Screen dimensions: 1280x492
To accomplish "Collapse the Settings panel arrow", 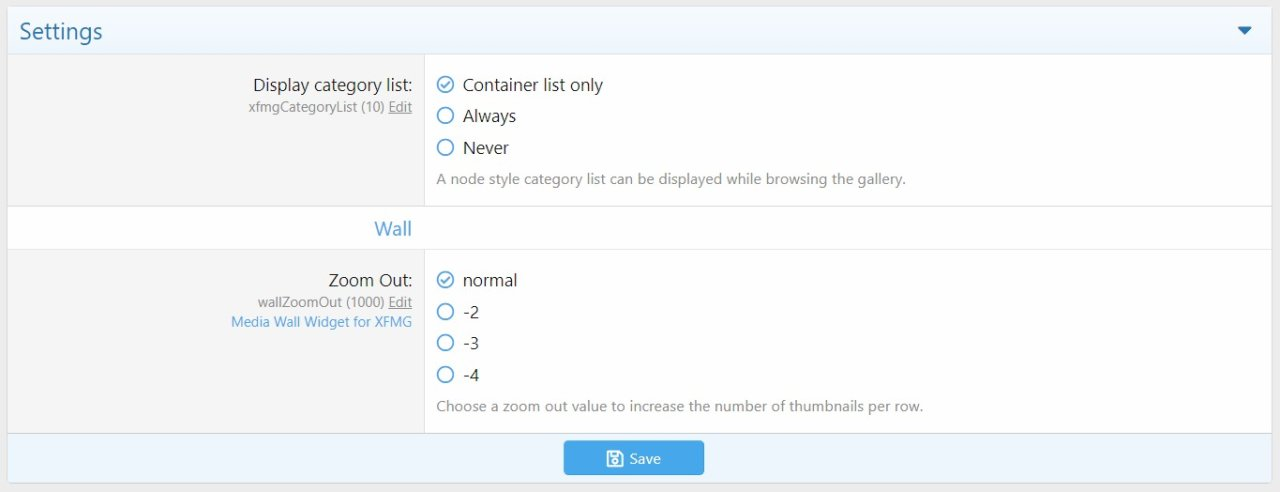I will click(1244, 31).
